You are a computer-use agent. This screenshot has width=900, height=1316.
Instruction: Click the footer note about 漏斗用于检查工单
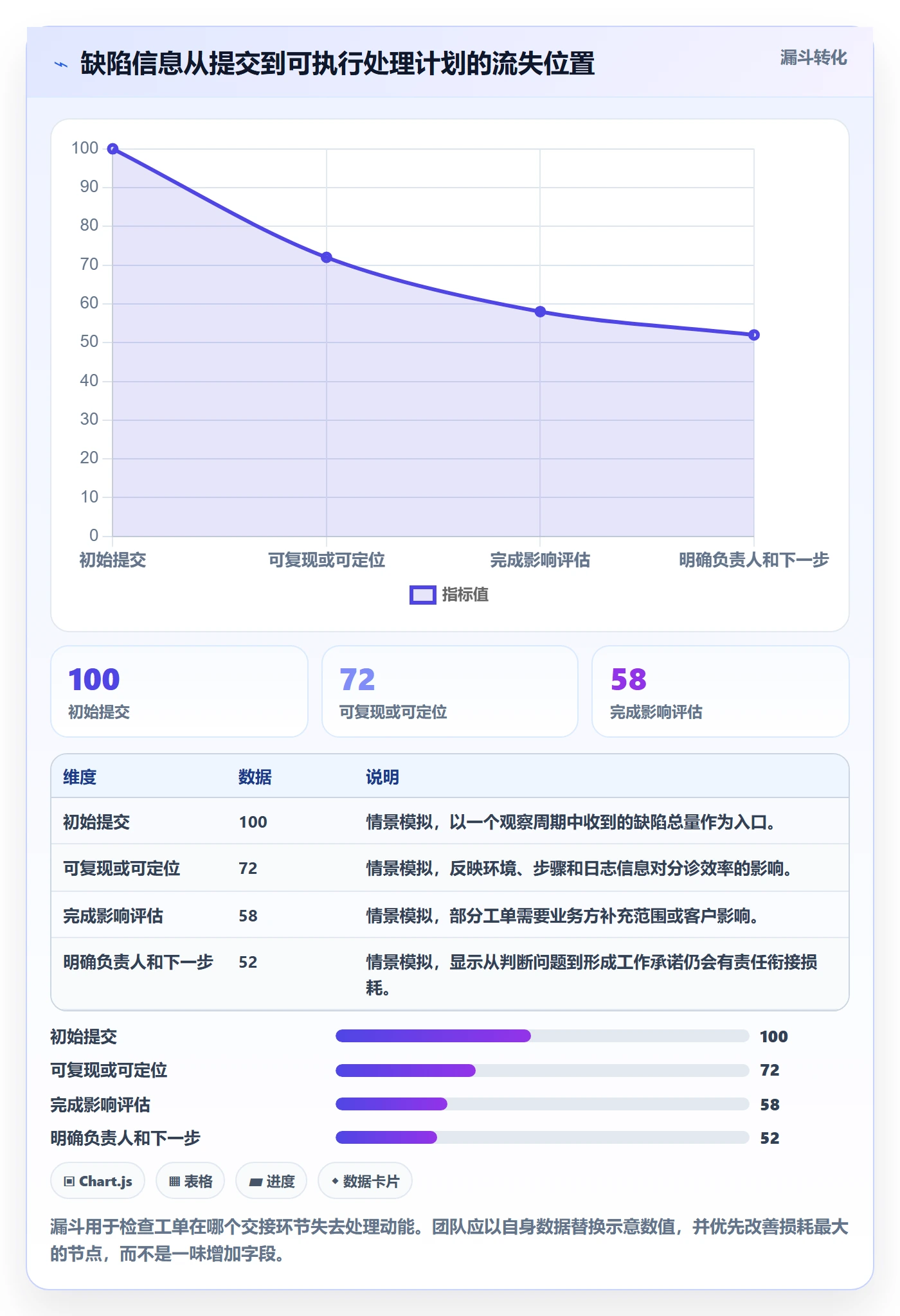[449, 1240]
